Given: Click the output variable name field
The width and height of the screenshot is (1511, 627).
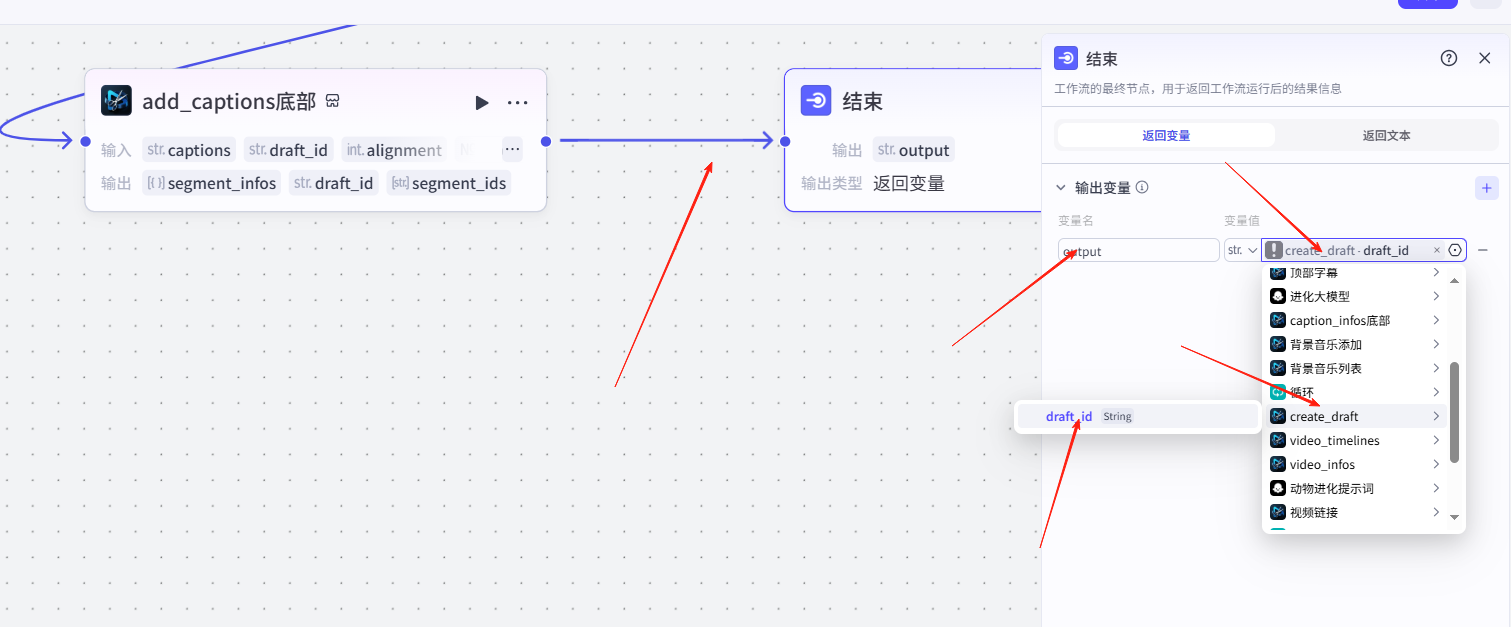Looking at the screenshot, I should pyautogui.click(x=1138, y=251).
